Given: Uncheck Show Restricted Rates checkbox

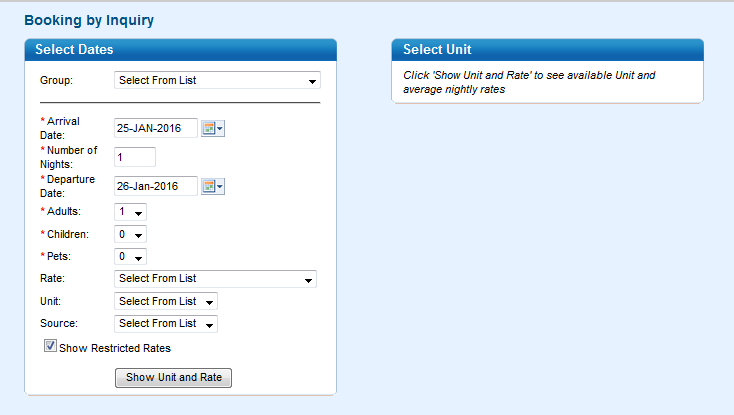Looking at the screenshot, I should click(50, 346).
